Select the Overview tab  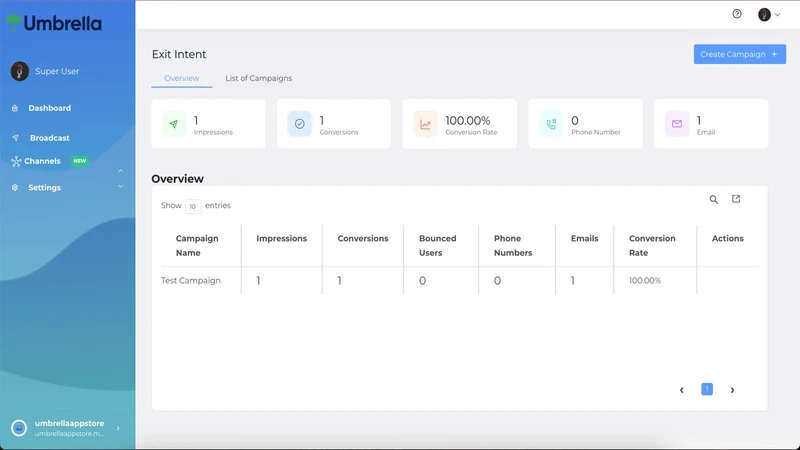pos(182,78)
